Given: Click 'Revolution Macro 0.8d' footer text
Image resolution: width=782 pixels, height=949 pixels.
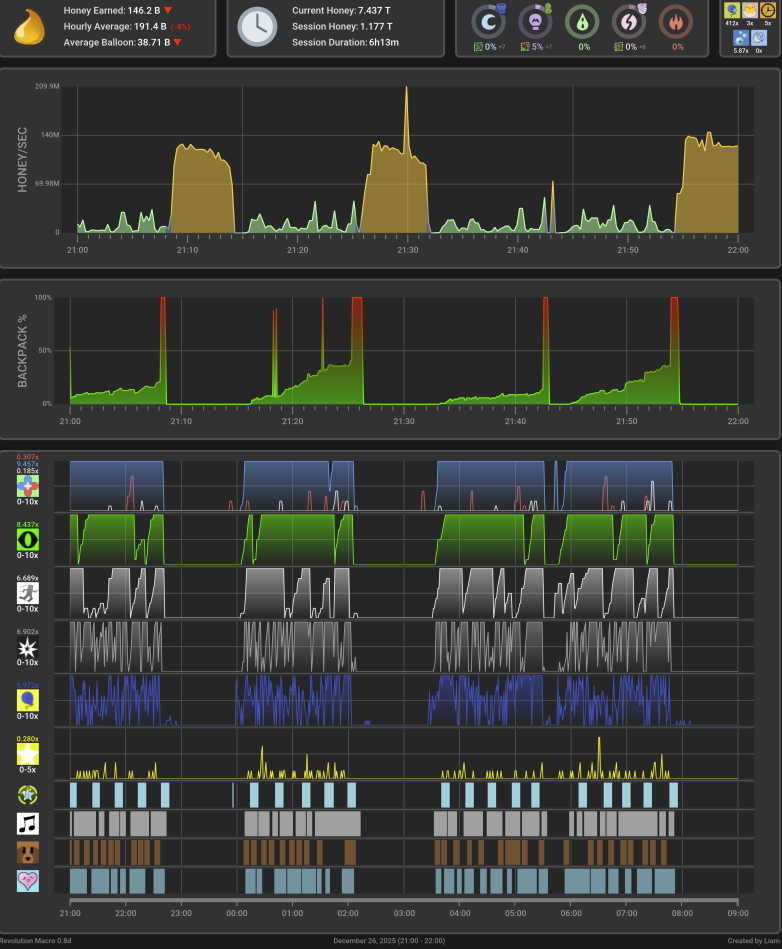Looking at the screenshot, I should [x=36, y=941].
